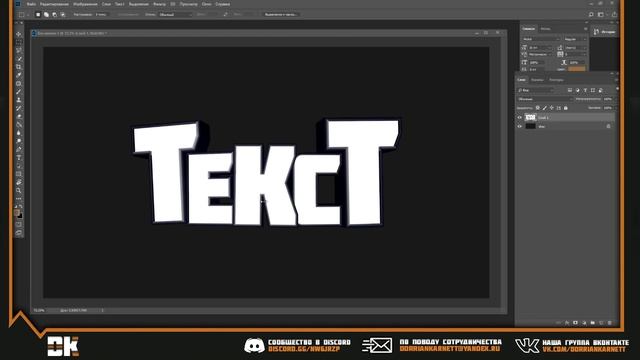Click Add to selection icon in options bar
640x360 pixels.
coord(46,14)
